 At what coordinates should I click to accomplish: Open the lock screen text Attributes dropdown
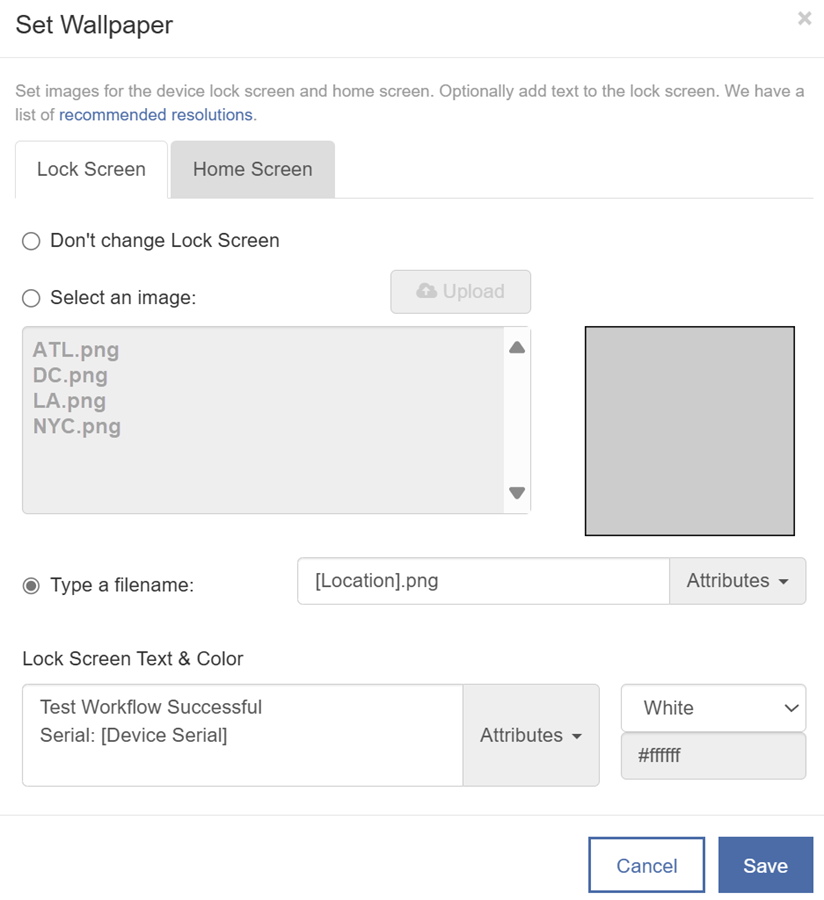(531, 735)
